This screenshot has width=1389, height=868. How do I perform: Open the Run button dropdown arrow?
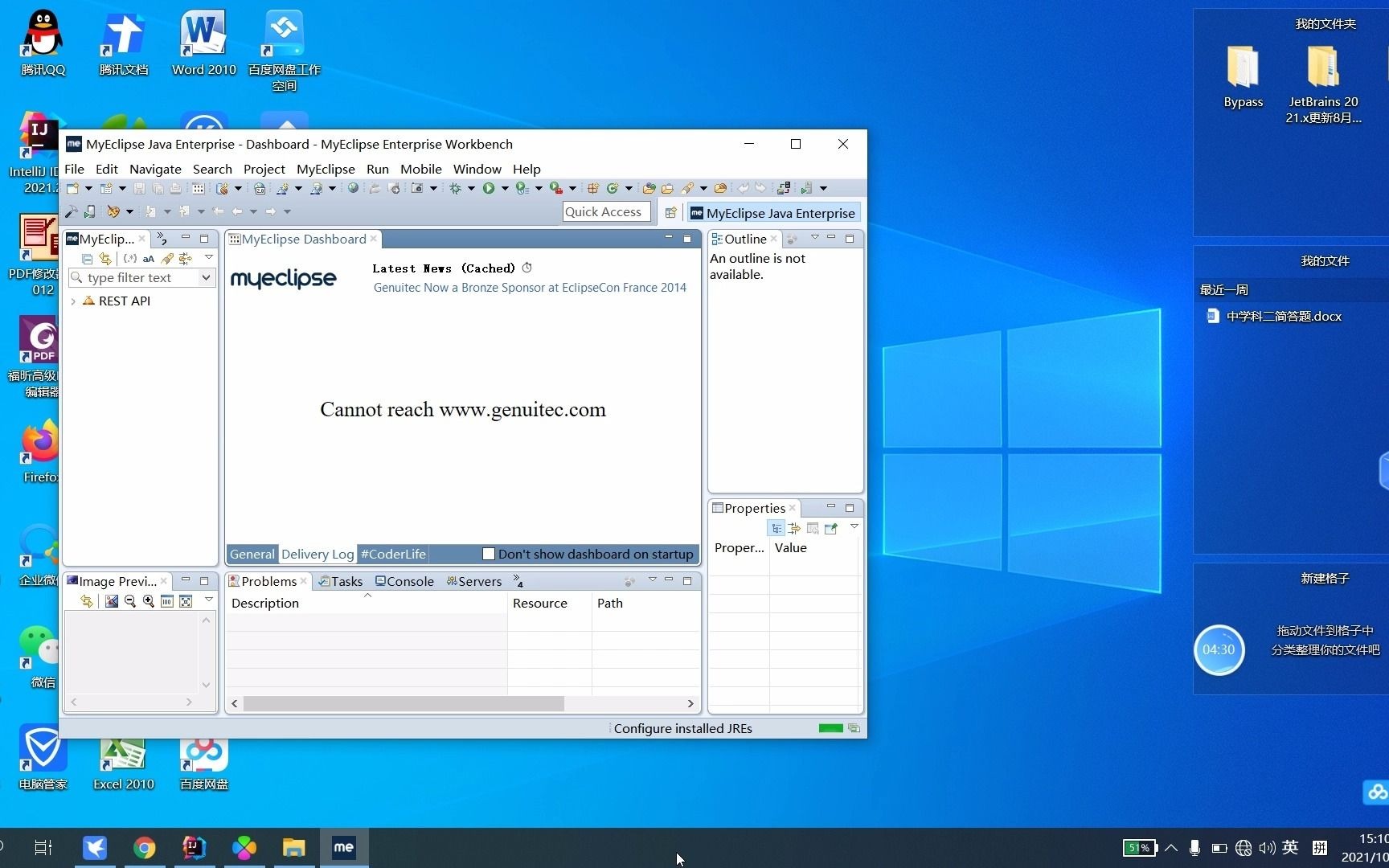pos(505,188)
